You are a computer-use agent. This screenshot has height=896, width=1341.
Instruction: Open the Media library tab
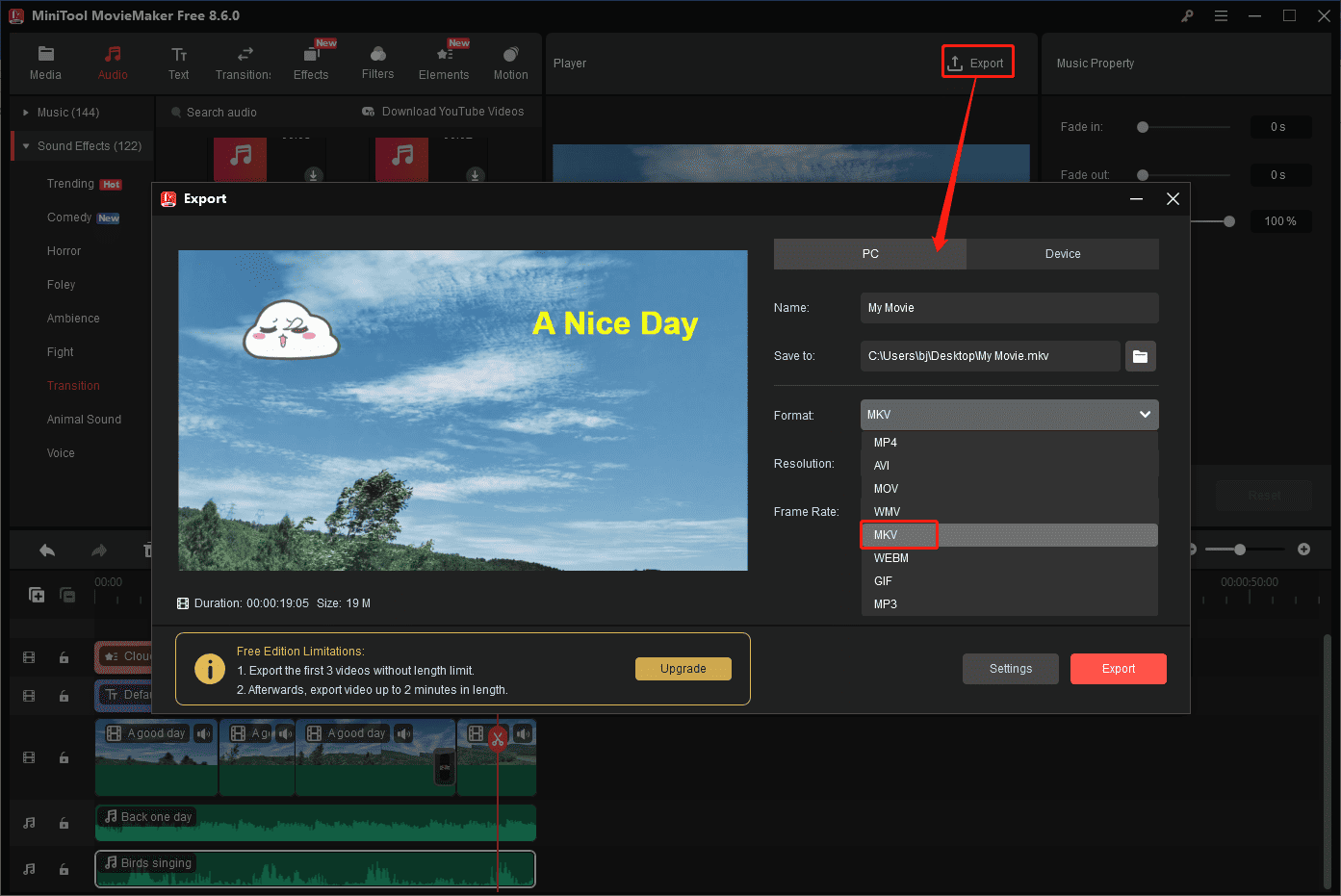tap(45, 64)
